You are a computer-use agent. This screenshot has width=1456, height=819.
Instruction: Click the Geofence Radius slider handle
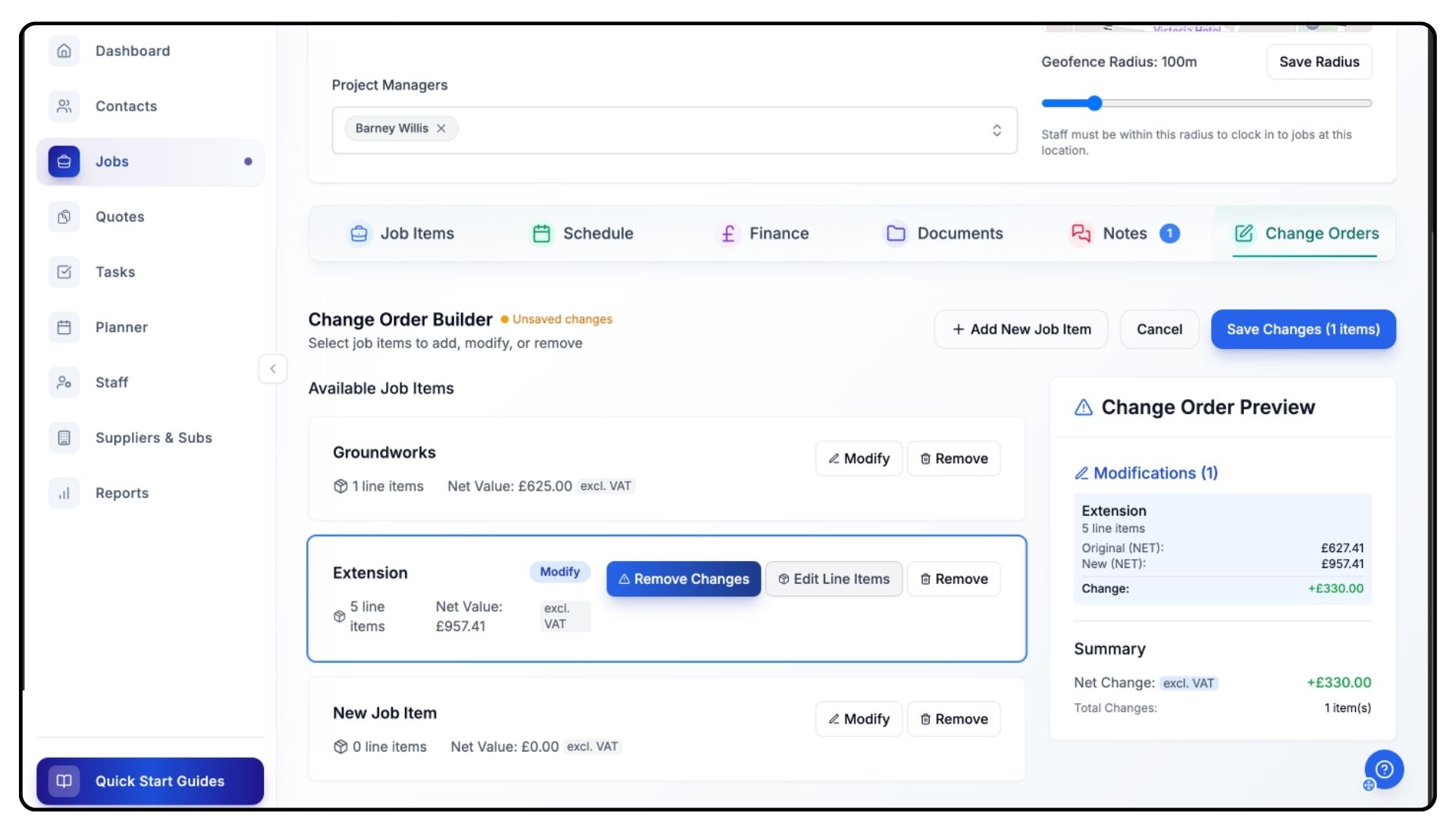1094,103
